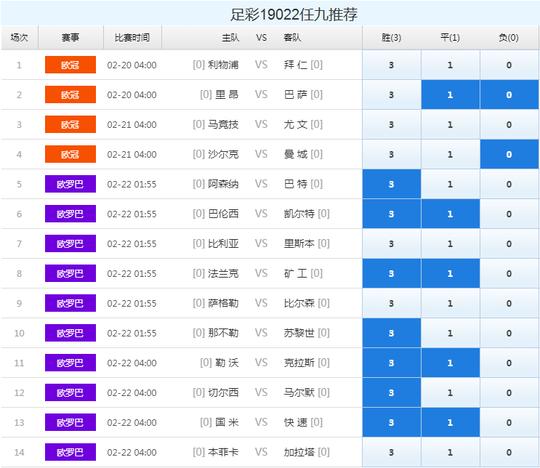Deselect loss (0) for 沙尔克 vs 曼城
The image size is (540, 468).
tap(509, 154)
